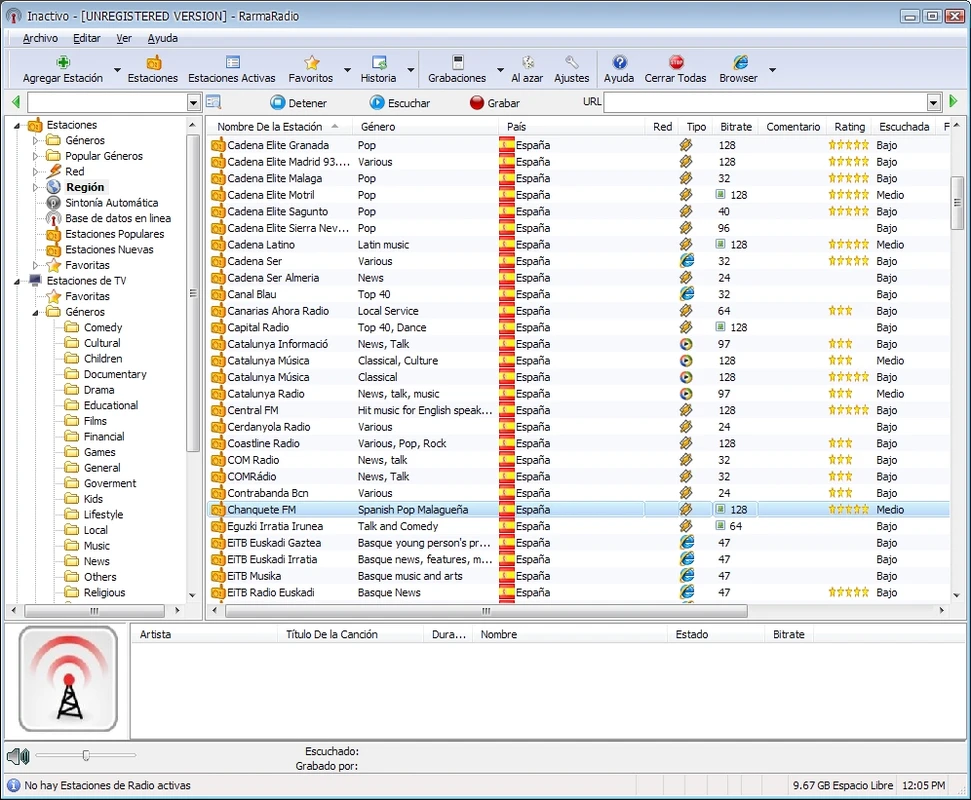Click the volume slider handle
The image size is (971, 800).
86,755
